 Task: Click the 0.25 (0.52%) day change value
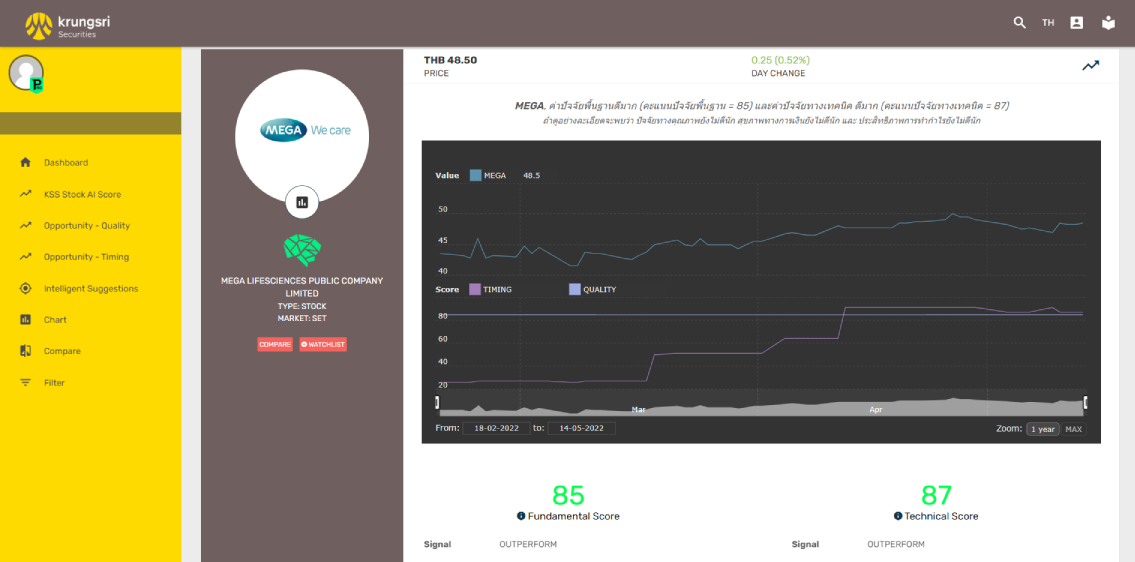click(x=780, y=60)
